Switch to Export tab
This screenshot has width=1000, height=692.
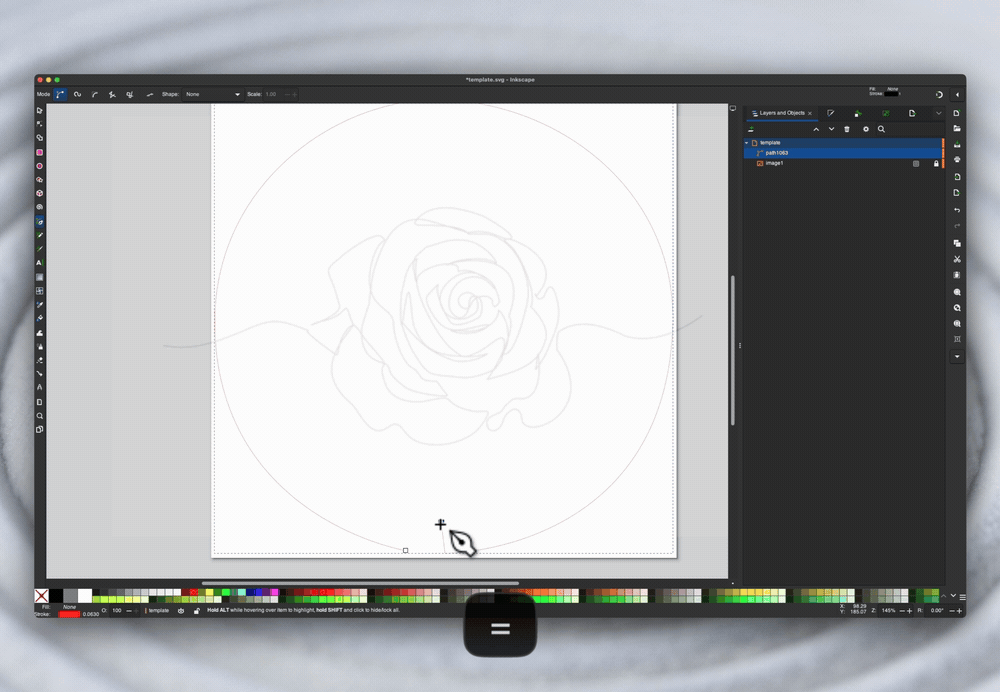click(x=912, y=113)
